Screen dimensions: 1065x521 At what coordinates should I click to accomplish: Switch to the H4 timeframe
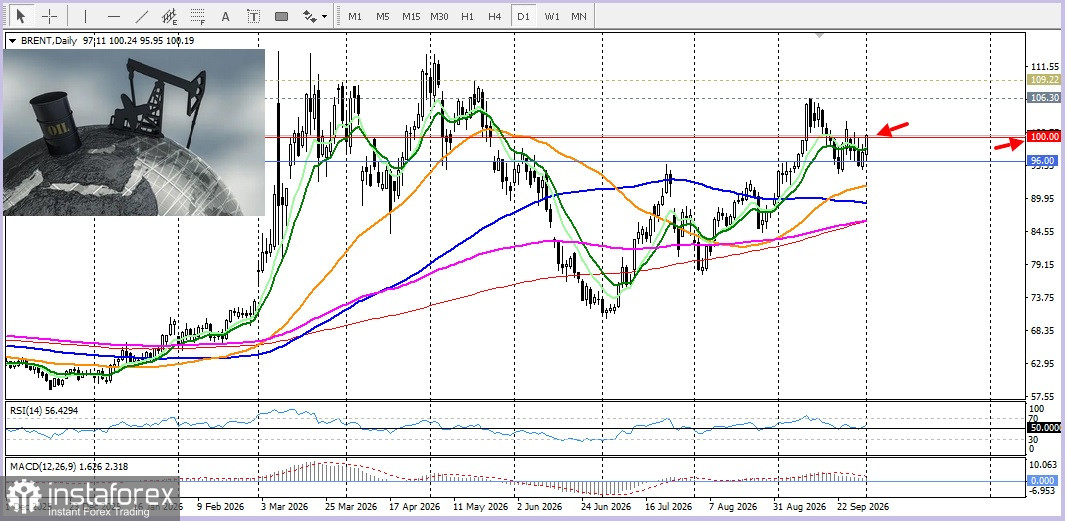click(x=494, y=16)
